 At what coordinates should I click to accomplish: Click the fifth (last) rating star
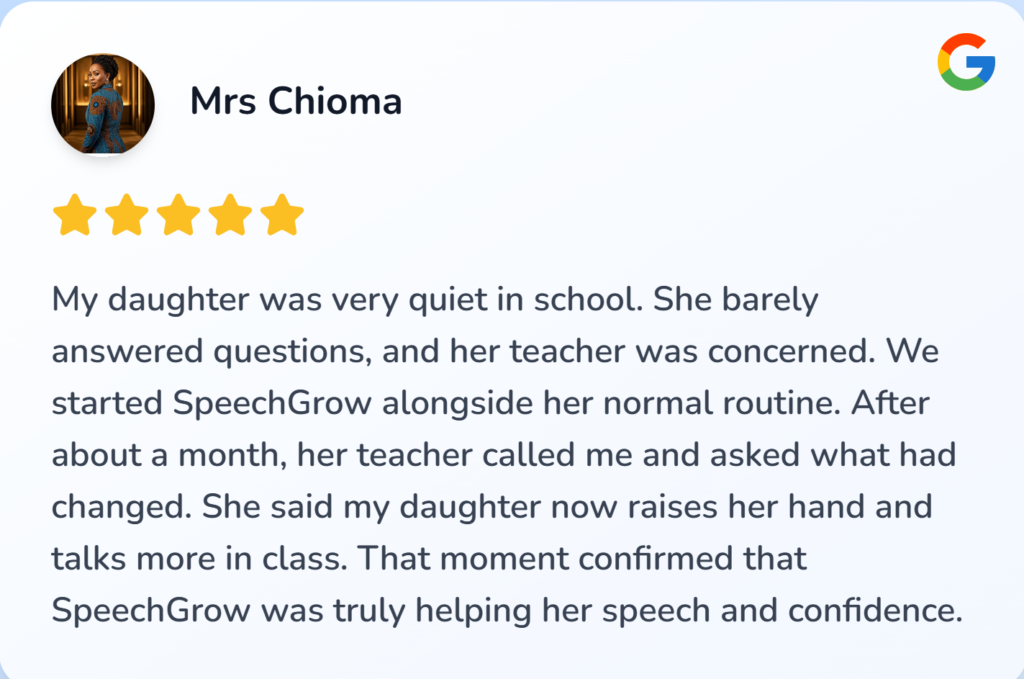(x=282, y=215)
